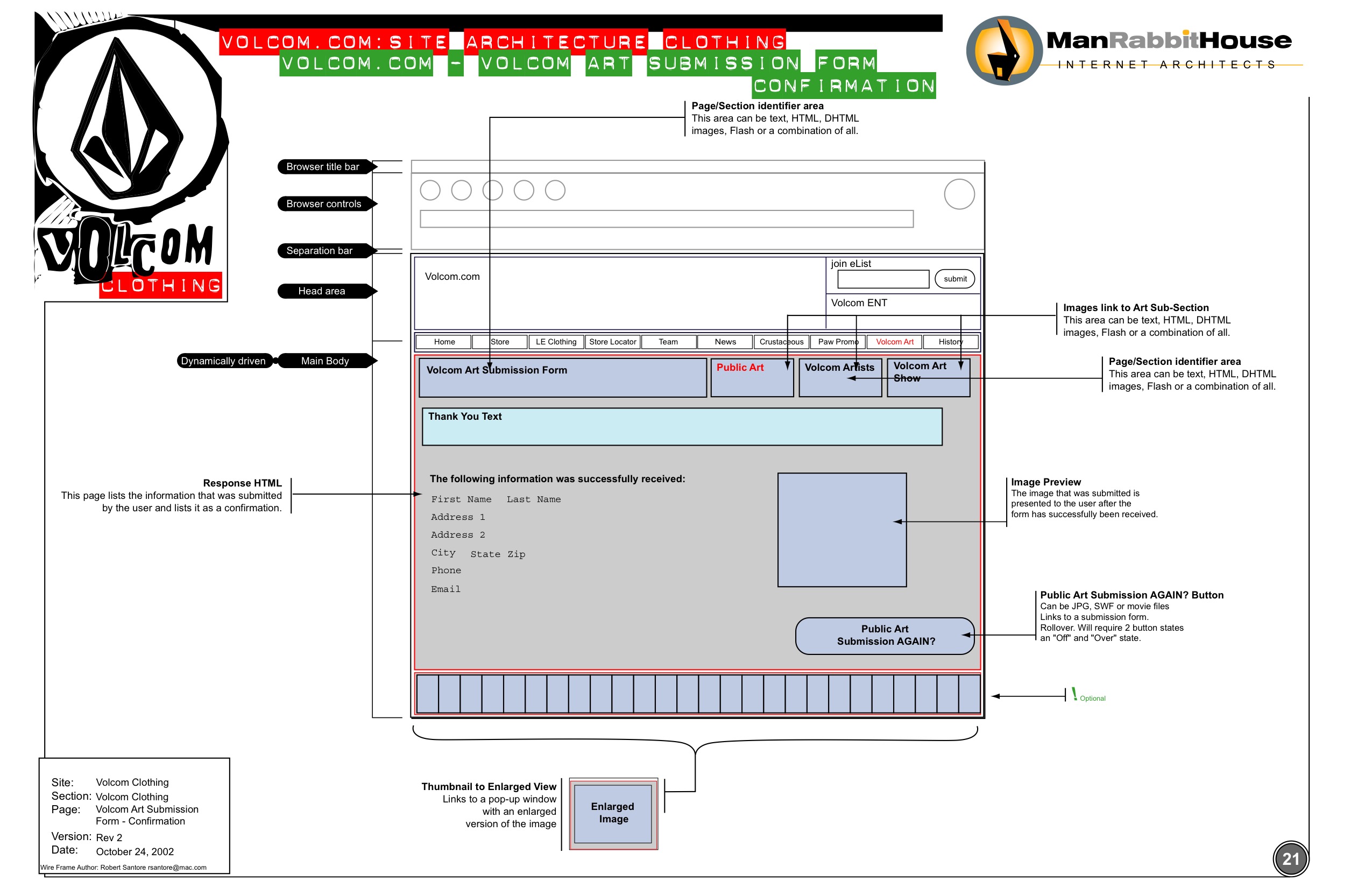Click the first browser control circle
The height and width of the screenshot is (888, 1372).
click(x=430, y=191)
